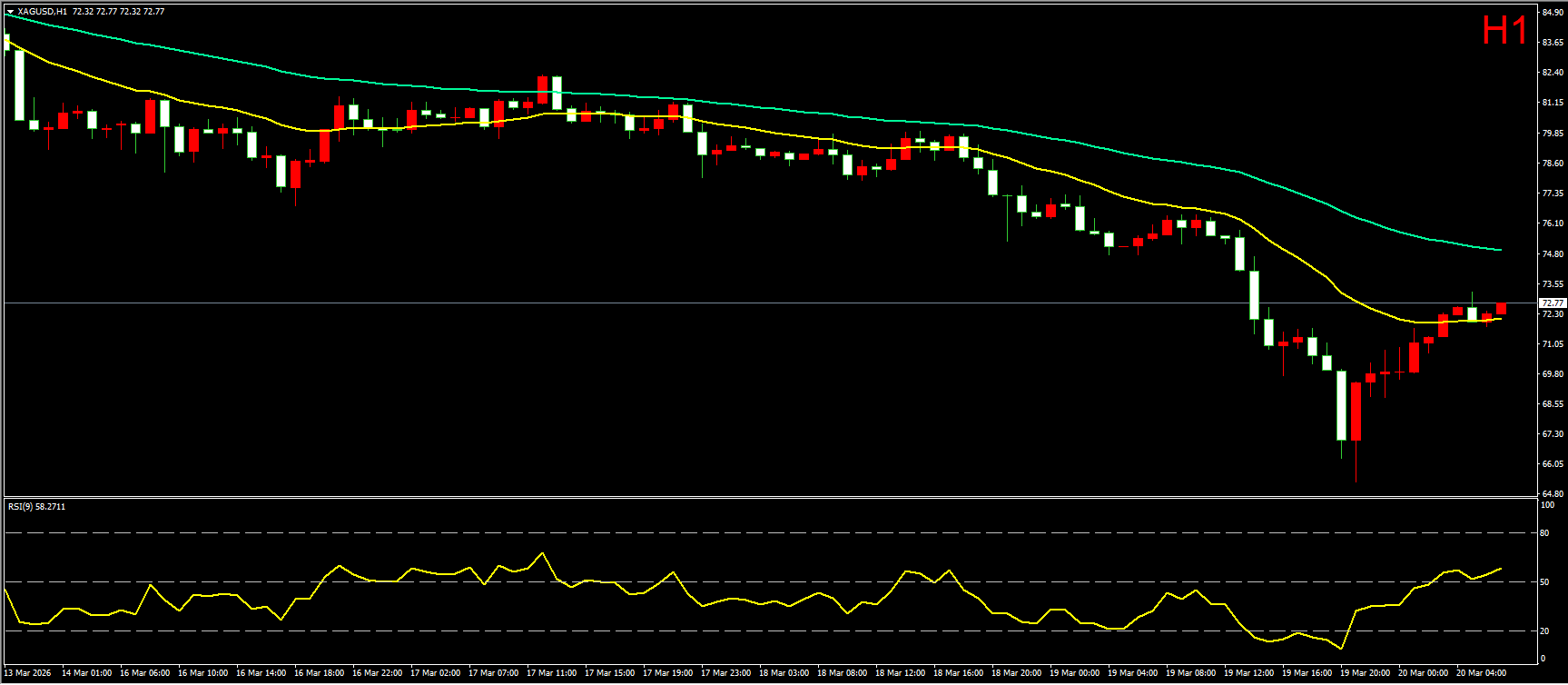Image resolution: width=1568 pixels, height=685 pixels.
Task: Click the 84.90 price axis label
Action: pyautogui.click(x=1552, y=13)
